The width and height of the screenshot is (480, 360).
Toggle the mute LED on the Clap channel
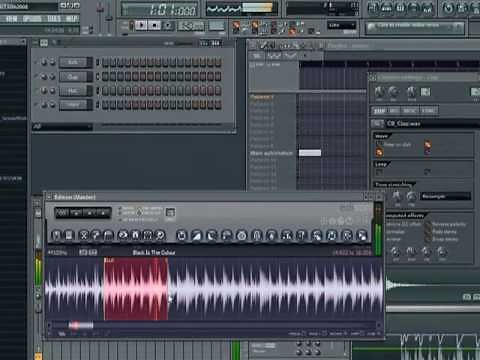click(36, 77)
